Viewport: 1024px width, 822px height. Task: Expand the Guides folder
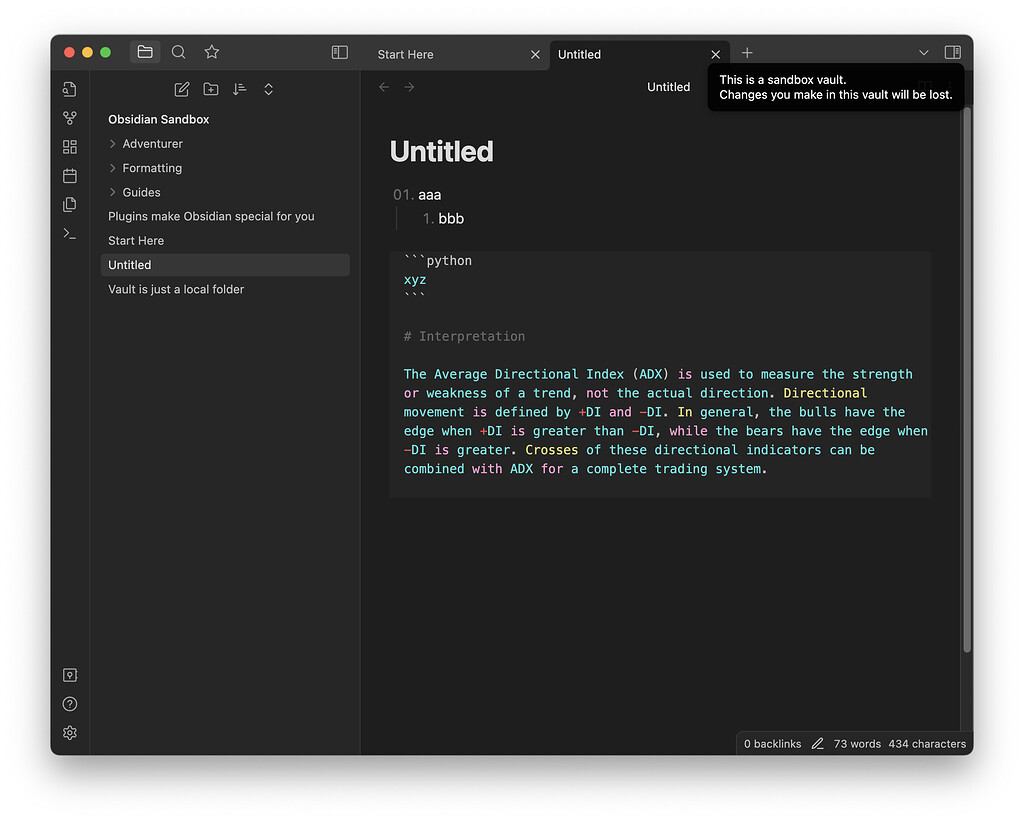tap(113, 192)
